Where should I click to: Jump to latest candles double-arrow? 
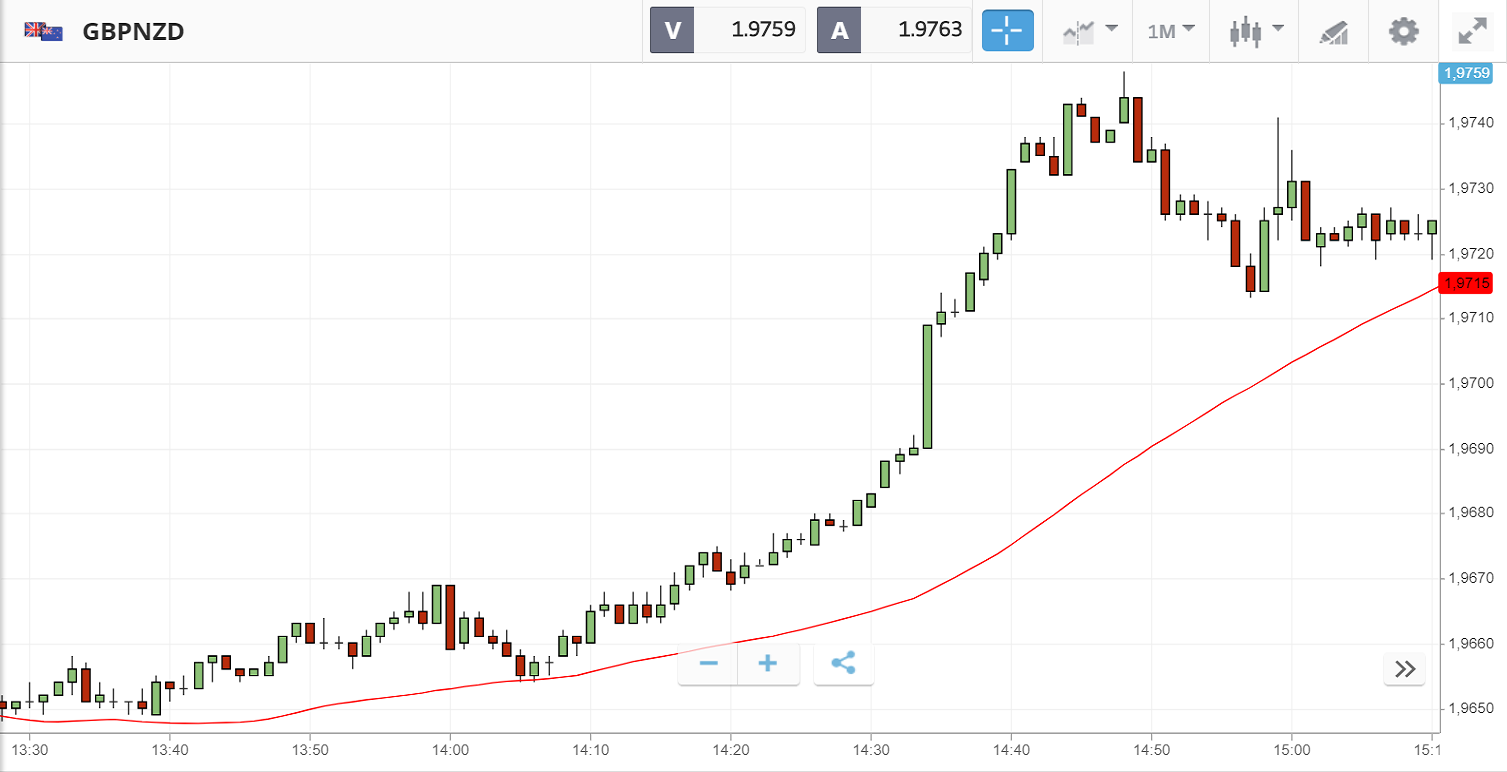pos(1405,669)
